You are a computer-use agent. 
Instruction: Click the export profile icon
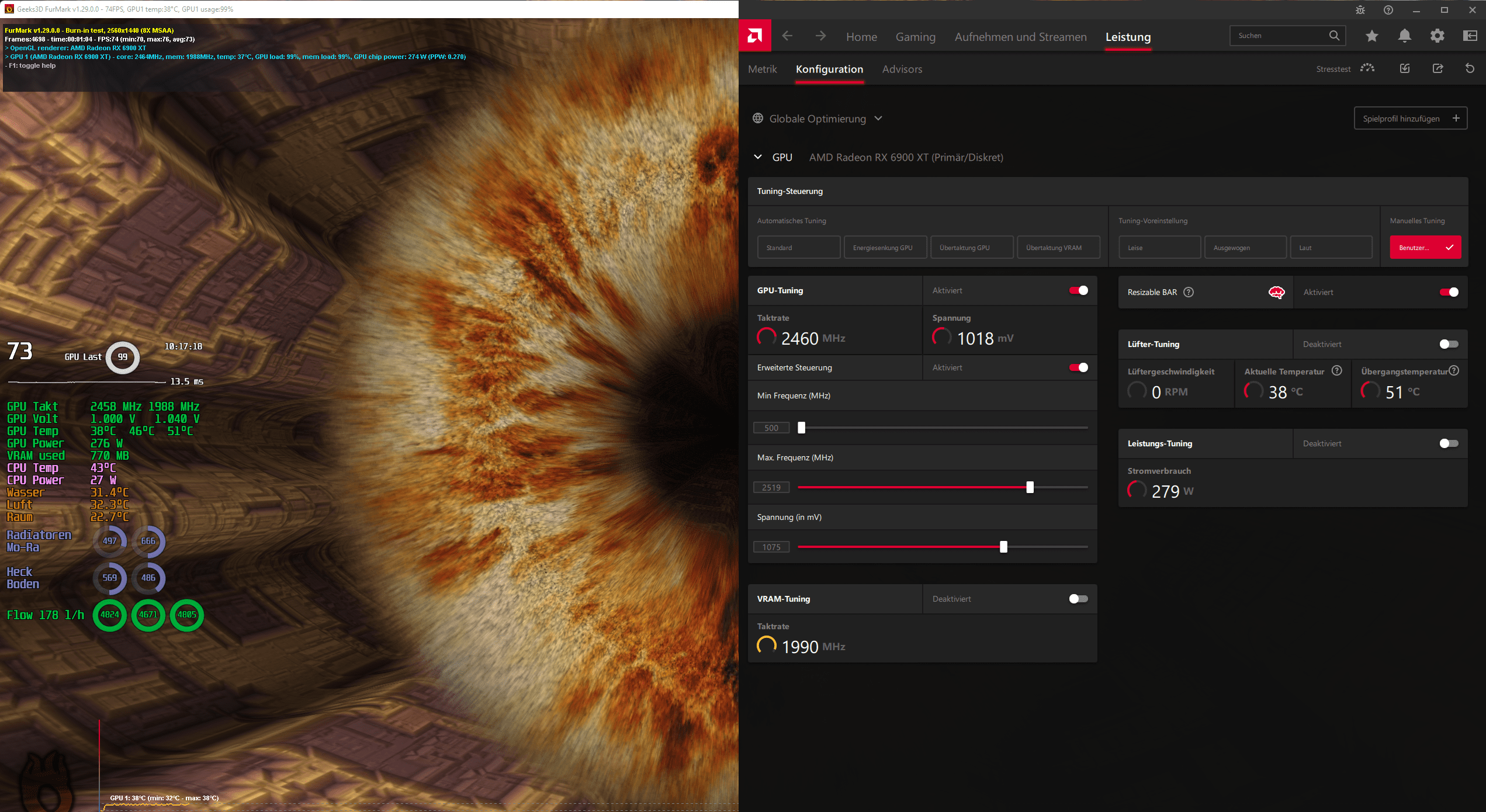click(x=1438, y=68)
